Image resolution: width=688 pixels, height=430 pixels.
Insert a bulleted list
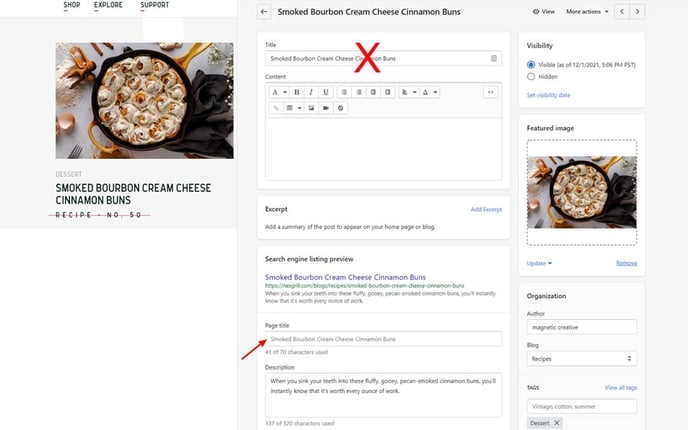point(344,92)
